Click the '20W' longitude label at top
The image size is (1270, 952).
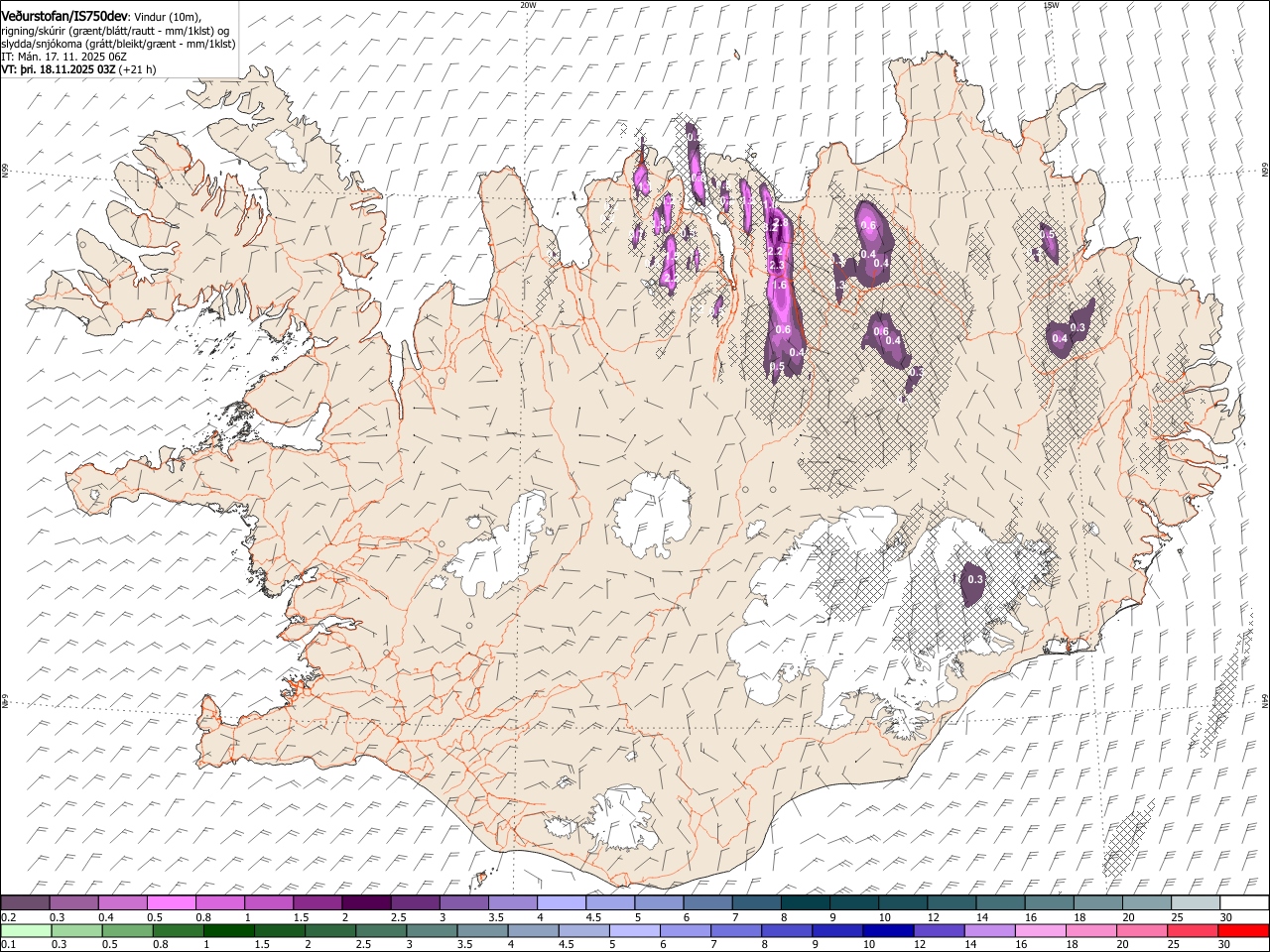coord(528,5)
